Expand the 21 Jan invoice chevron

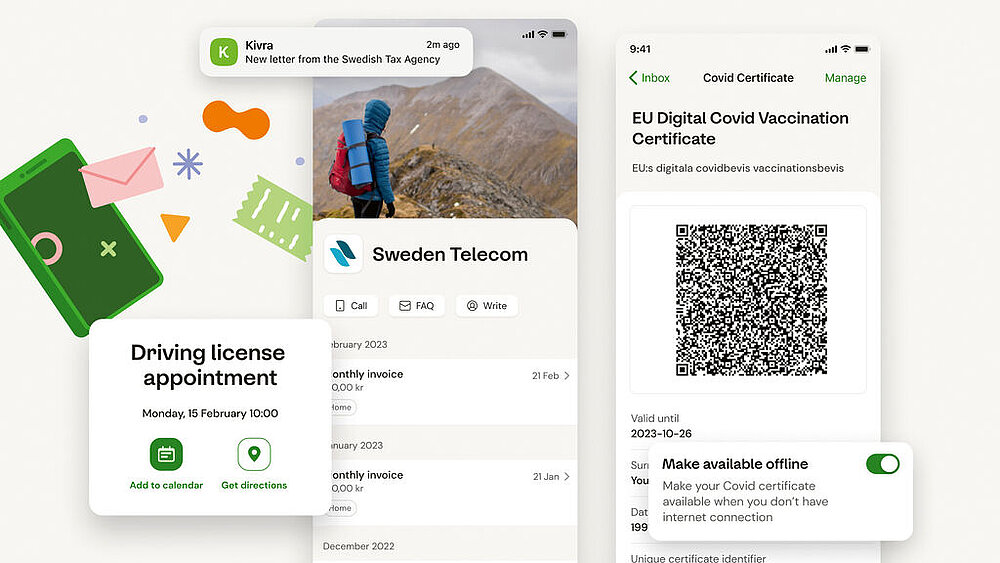coord(566,477)
